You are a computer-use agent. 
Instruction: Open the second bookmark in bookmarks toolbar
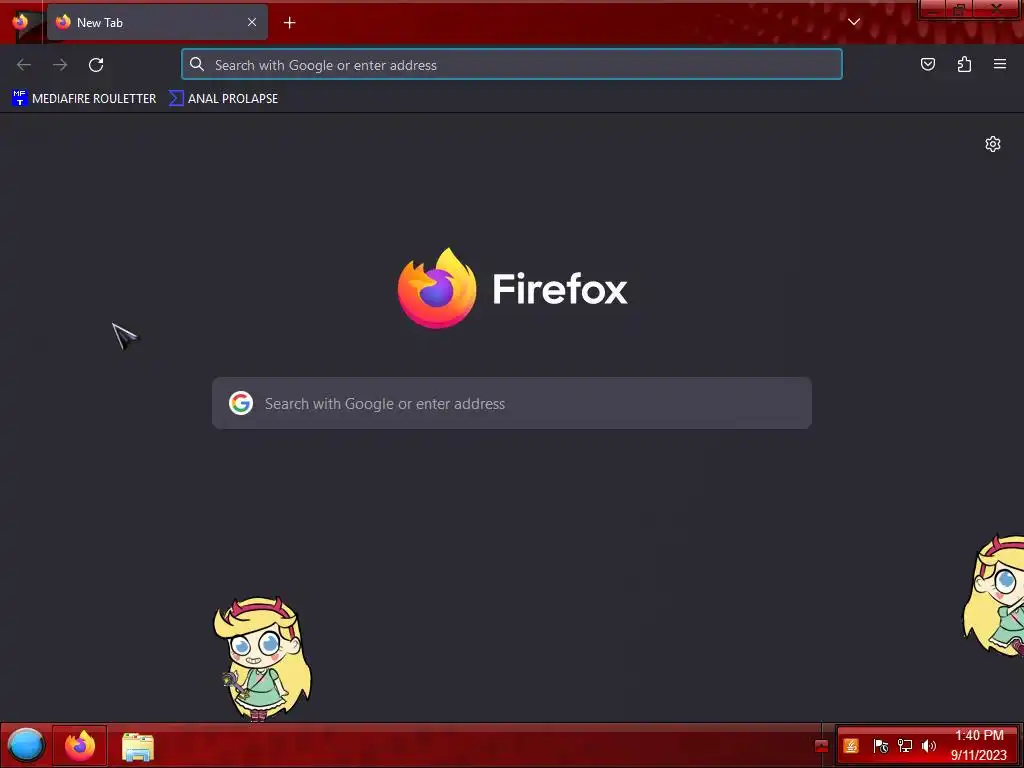click(223, 99)
